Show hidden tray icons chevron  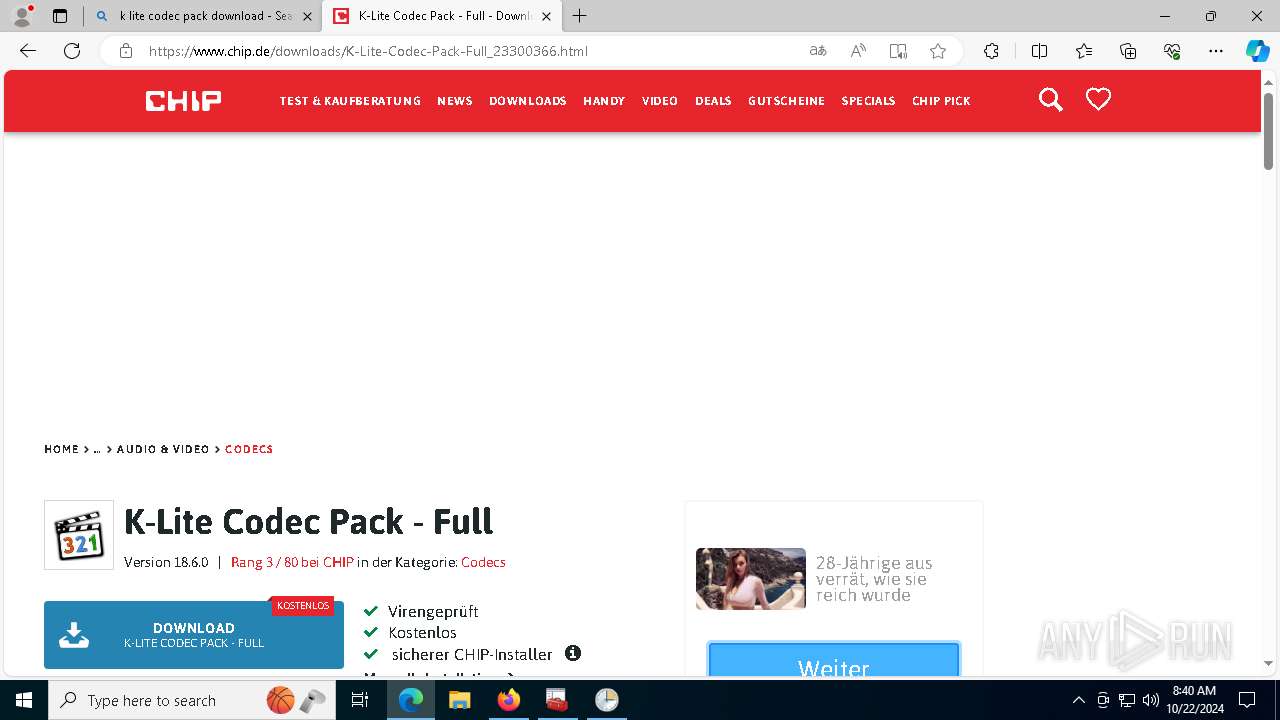[x=1078, y=700]
